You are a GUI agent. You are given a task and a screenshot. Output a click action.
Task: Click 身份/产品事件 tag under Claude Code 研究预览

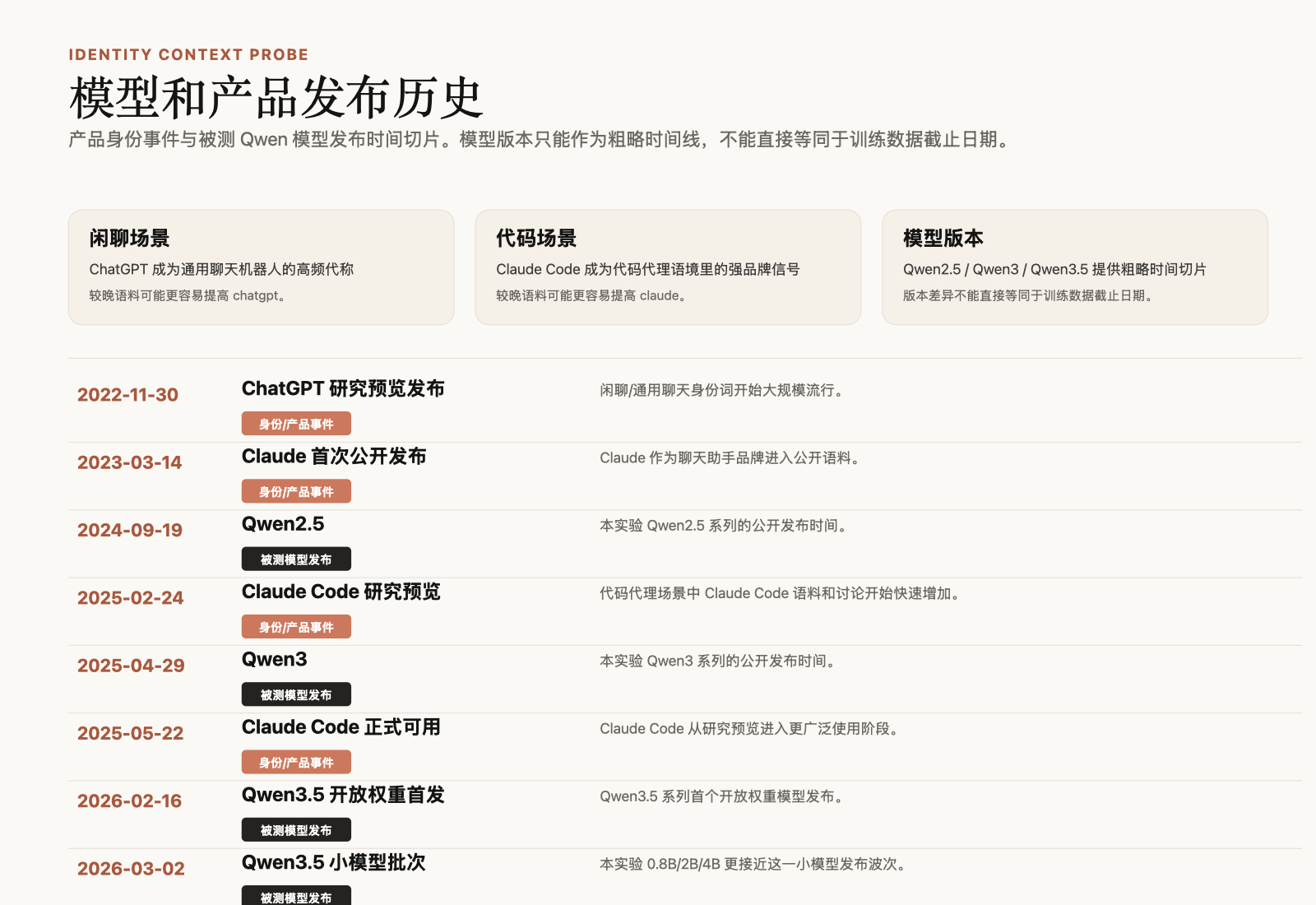[x=296, y=627]
